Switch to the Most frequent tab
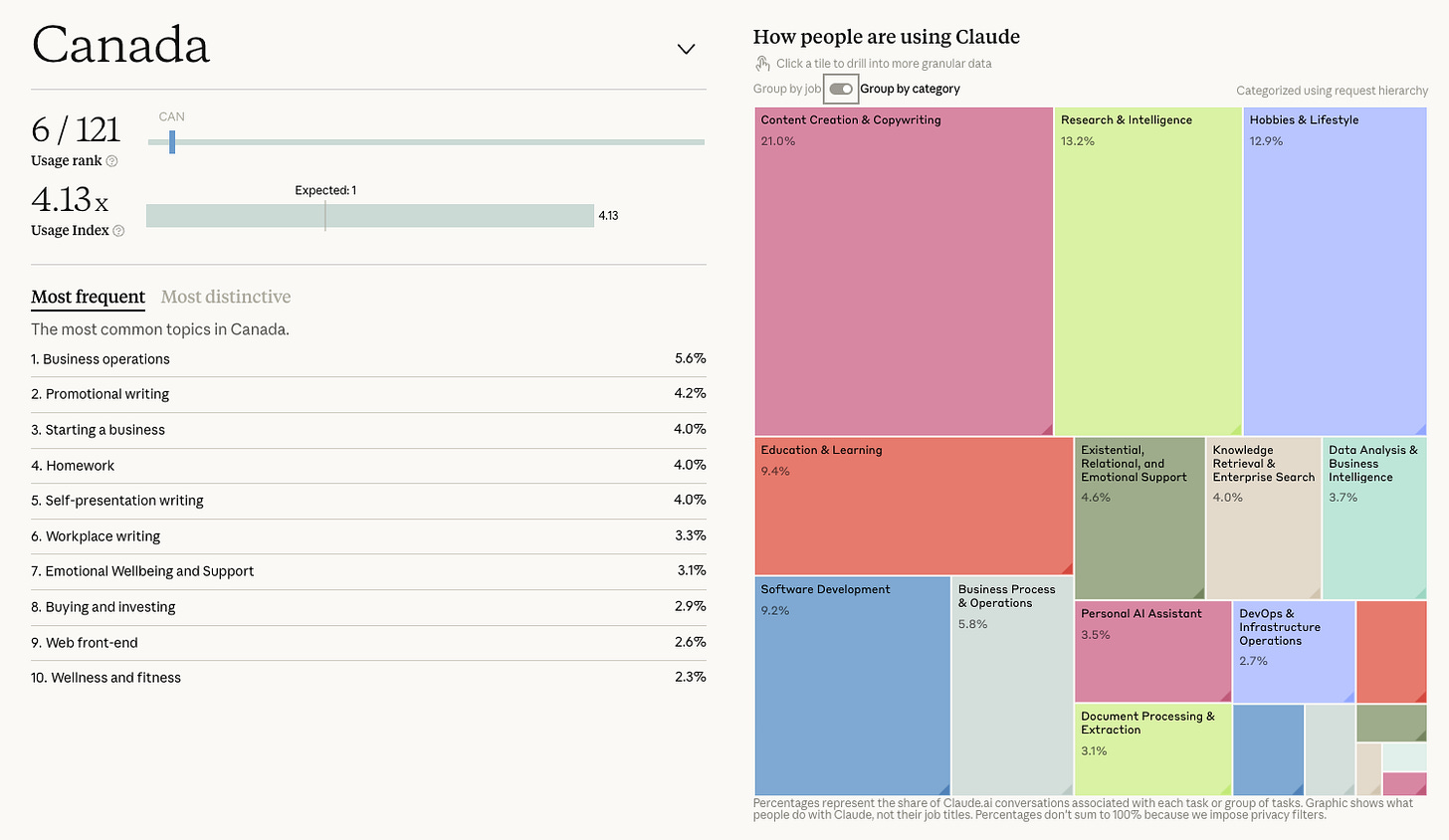 click(x=88, y=297)
